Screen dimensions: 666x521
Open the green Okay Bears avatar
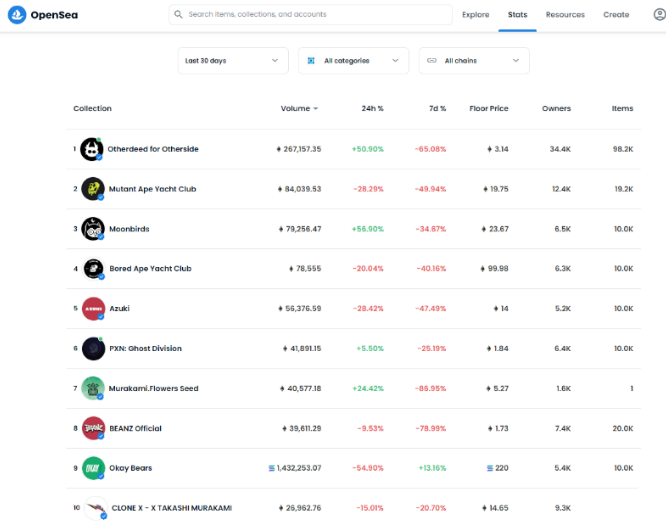point(93,468)
